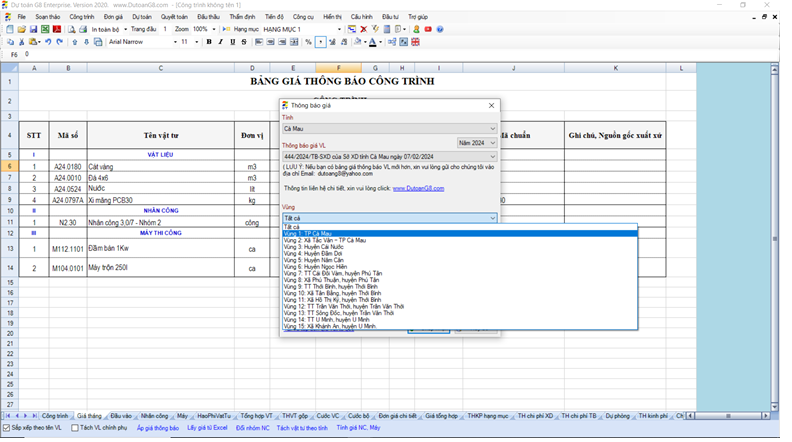Screen dimensions: 792x442
Task: Click the Save icon in the toolbar
Action: [x=33, y=30]
